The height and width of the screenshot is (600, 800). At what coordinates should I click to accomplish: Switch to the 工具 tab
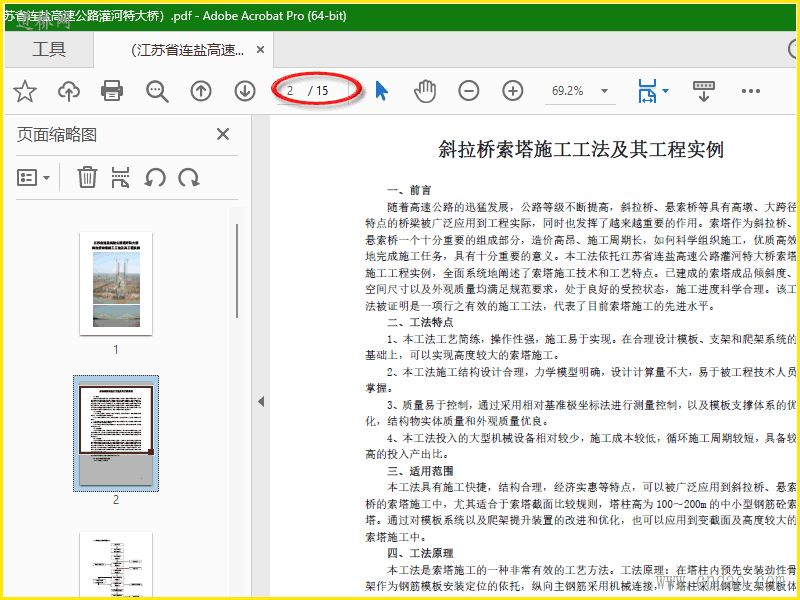click(49, 49)
